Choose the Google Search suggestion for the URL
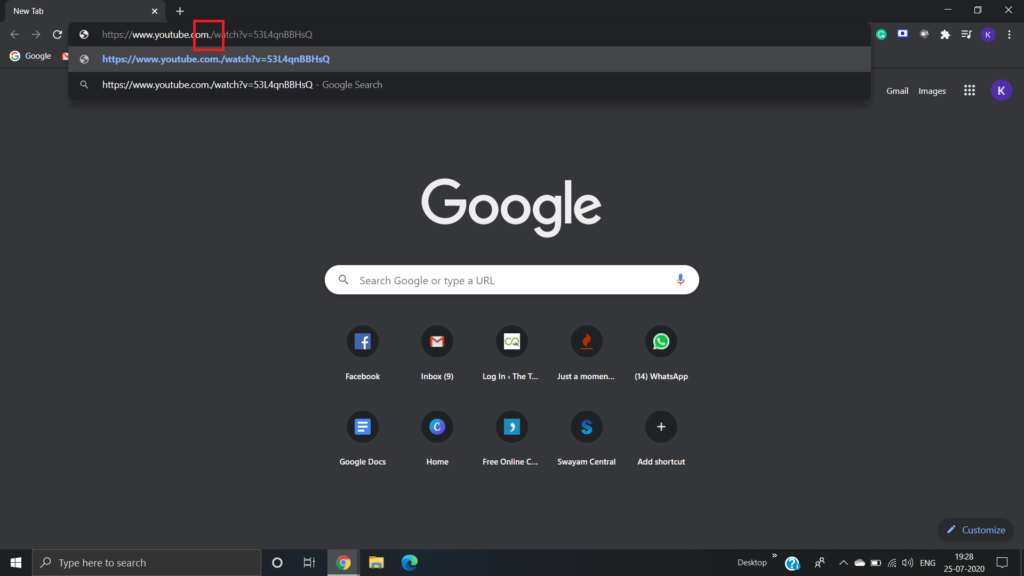 point(470,85)
